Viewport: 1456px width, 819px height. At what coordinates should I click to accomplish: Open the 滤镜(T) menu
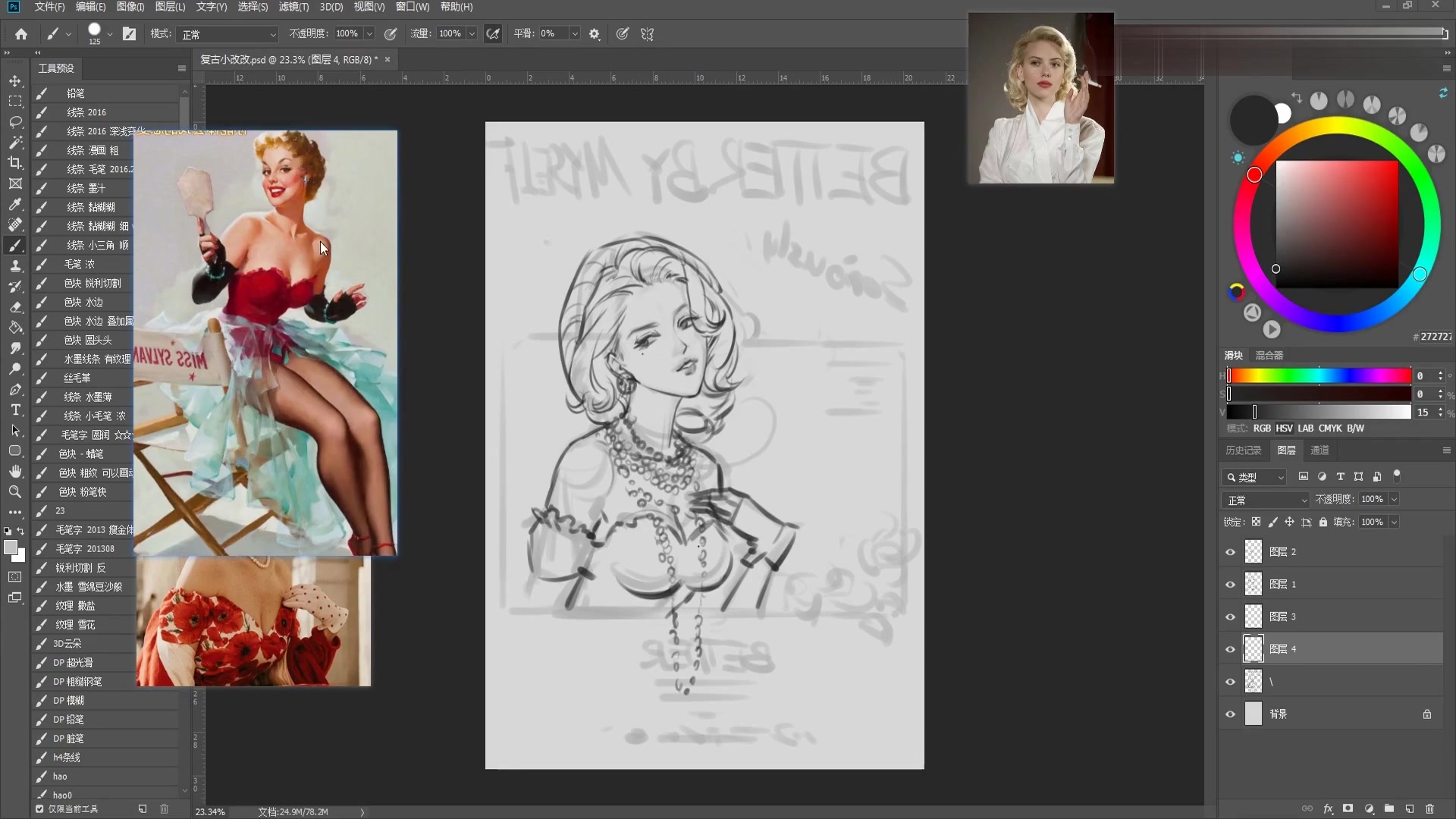(x=293, y=7)
